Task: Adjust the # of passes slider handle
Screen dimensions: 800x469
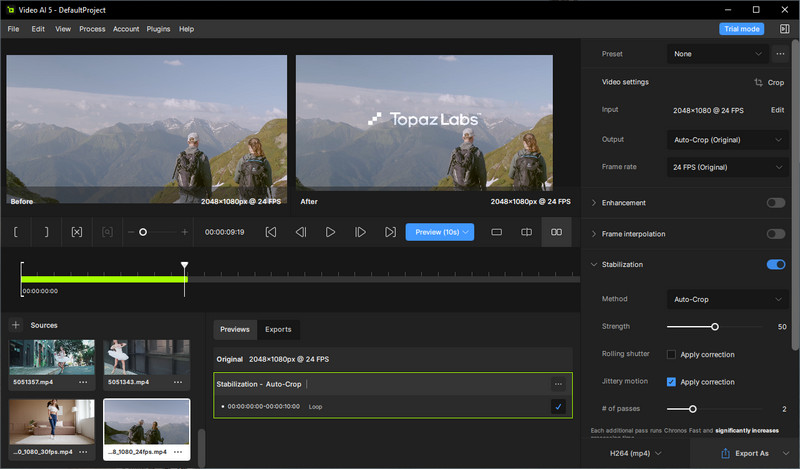Action: [692, 409]
